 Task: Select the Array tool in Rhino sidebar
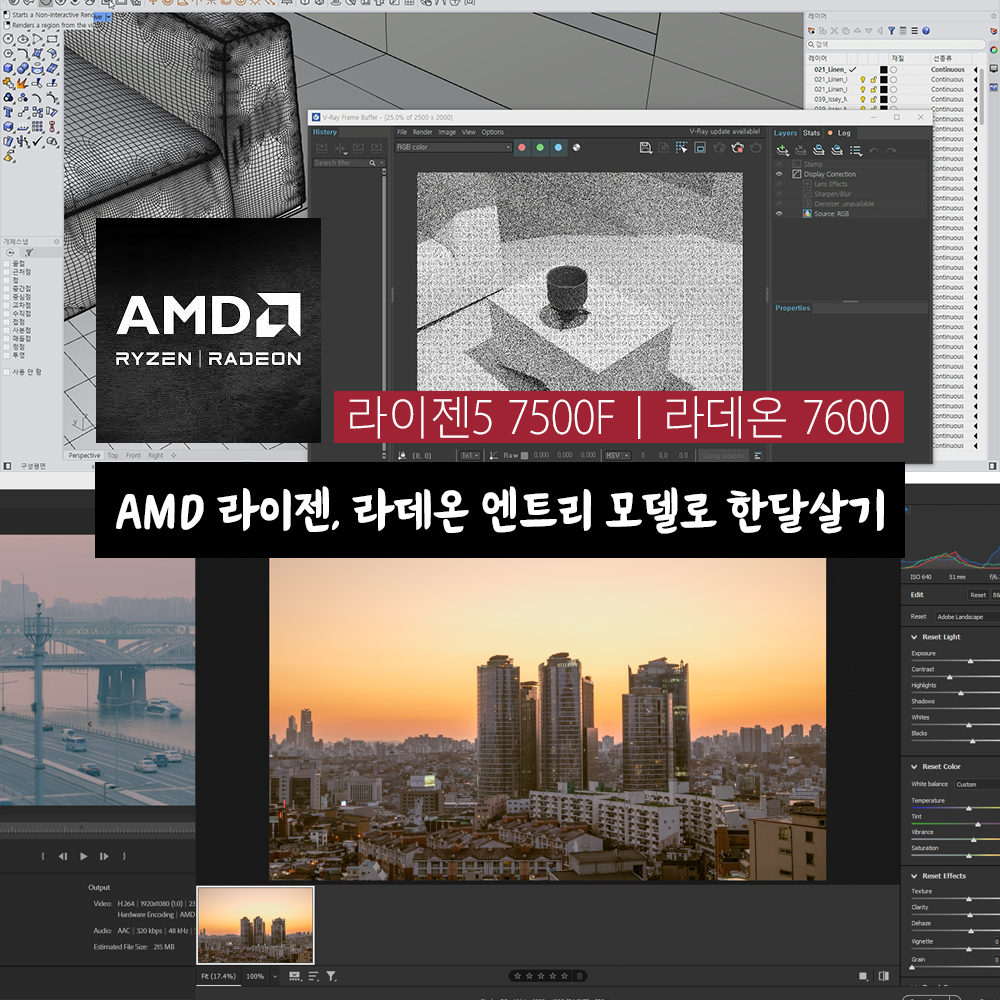coord(38,127)
